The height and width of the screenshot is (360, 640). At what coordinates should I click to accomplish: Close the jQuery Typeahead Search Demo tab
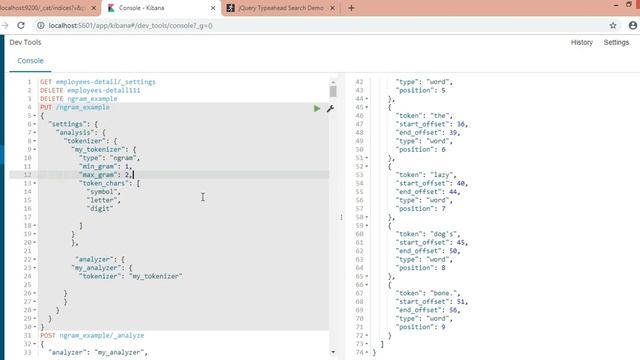(x=332, y=8)
